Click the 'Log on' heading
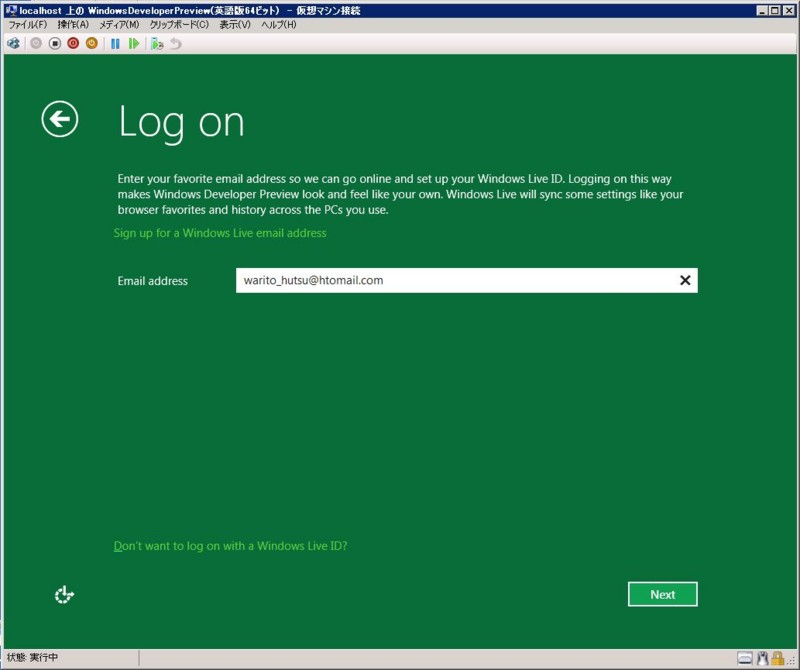This screenshot has width=800, height=670. pyautogui.click(x=182, y=122)
